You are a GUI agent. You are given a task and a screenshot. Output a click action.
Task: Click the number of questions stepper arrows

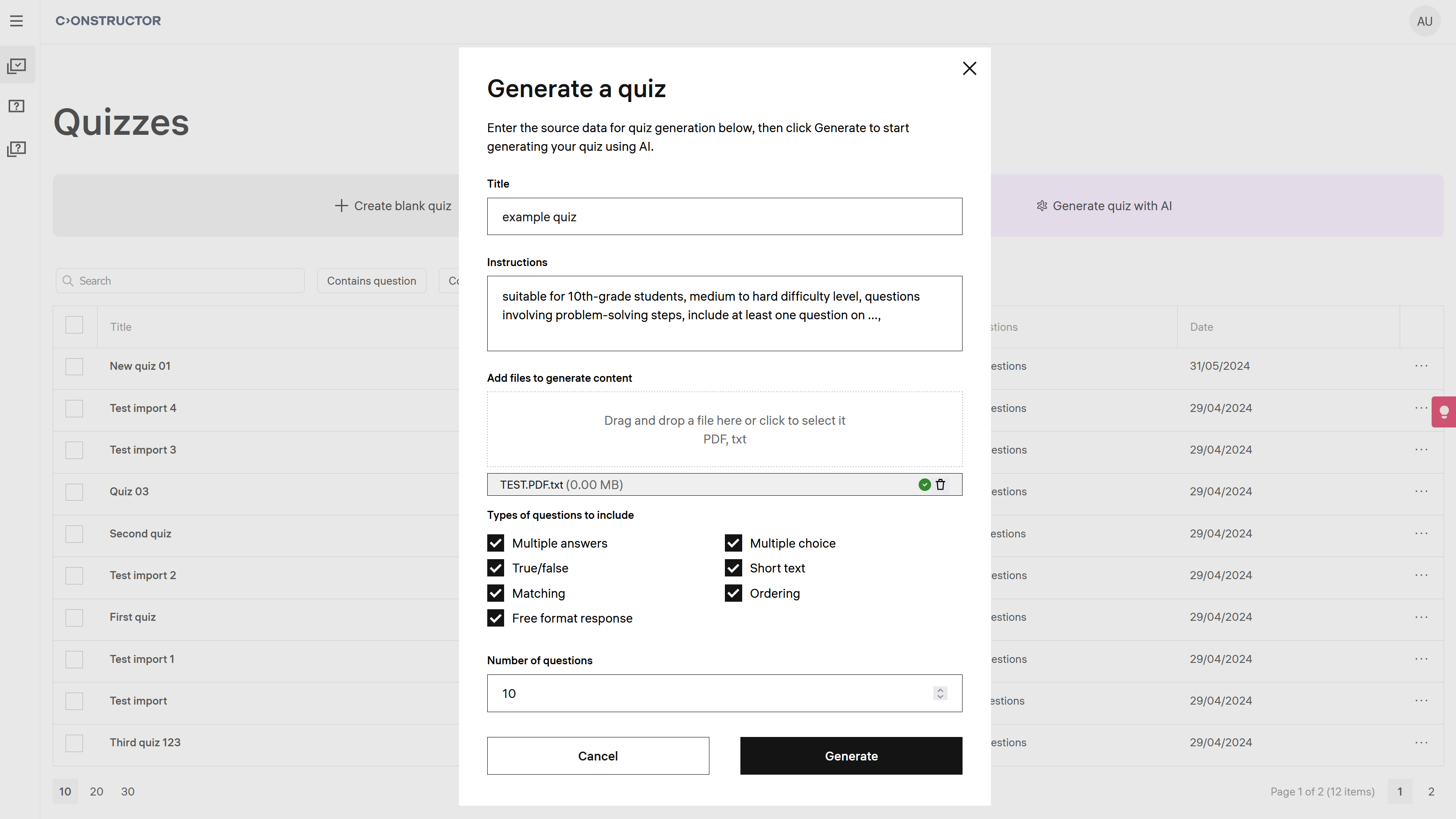tap(940, 694)
